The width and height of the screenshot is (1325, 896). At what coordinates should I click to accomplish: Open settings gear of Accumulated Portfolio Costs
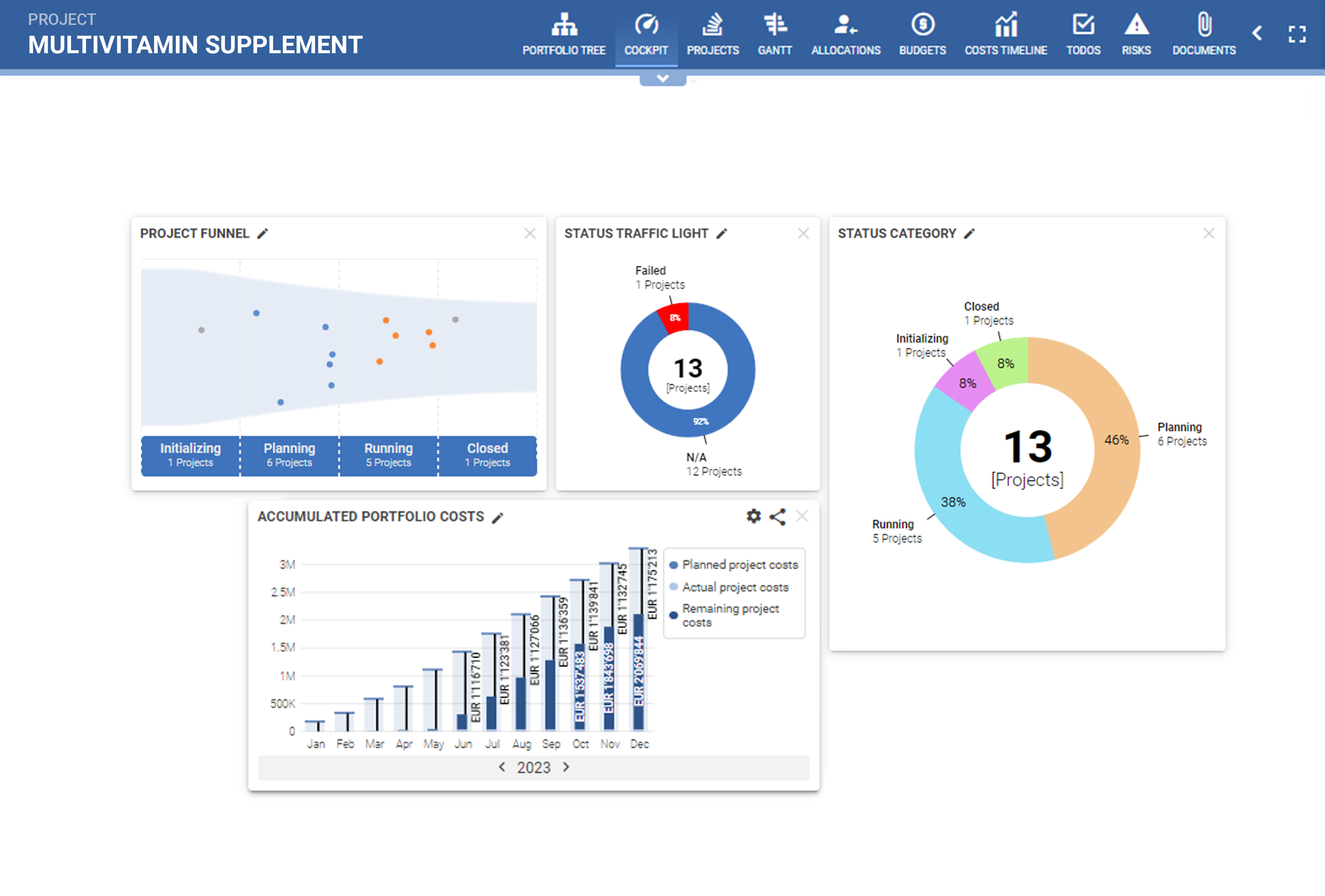point(754,516)
